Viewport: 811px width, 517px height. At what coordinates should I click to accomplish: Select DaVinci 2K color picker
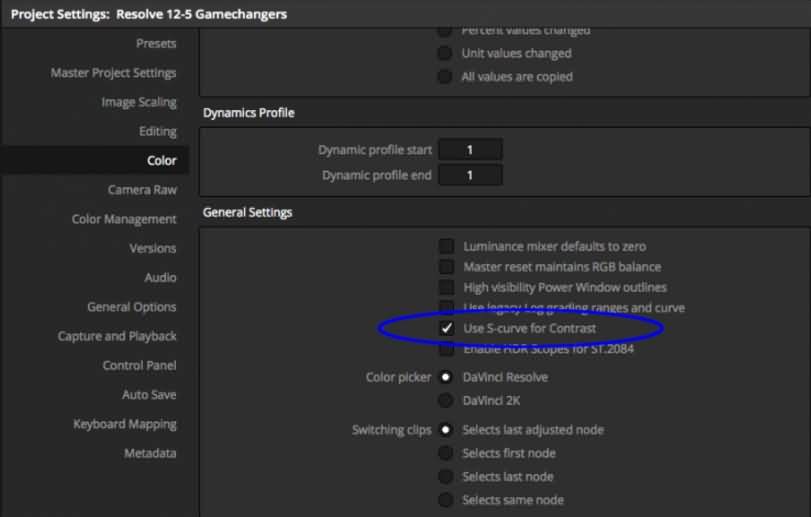click(445, 400)
